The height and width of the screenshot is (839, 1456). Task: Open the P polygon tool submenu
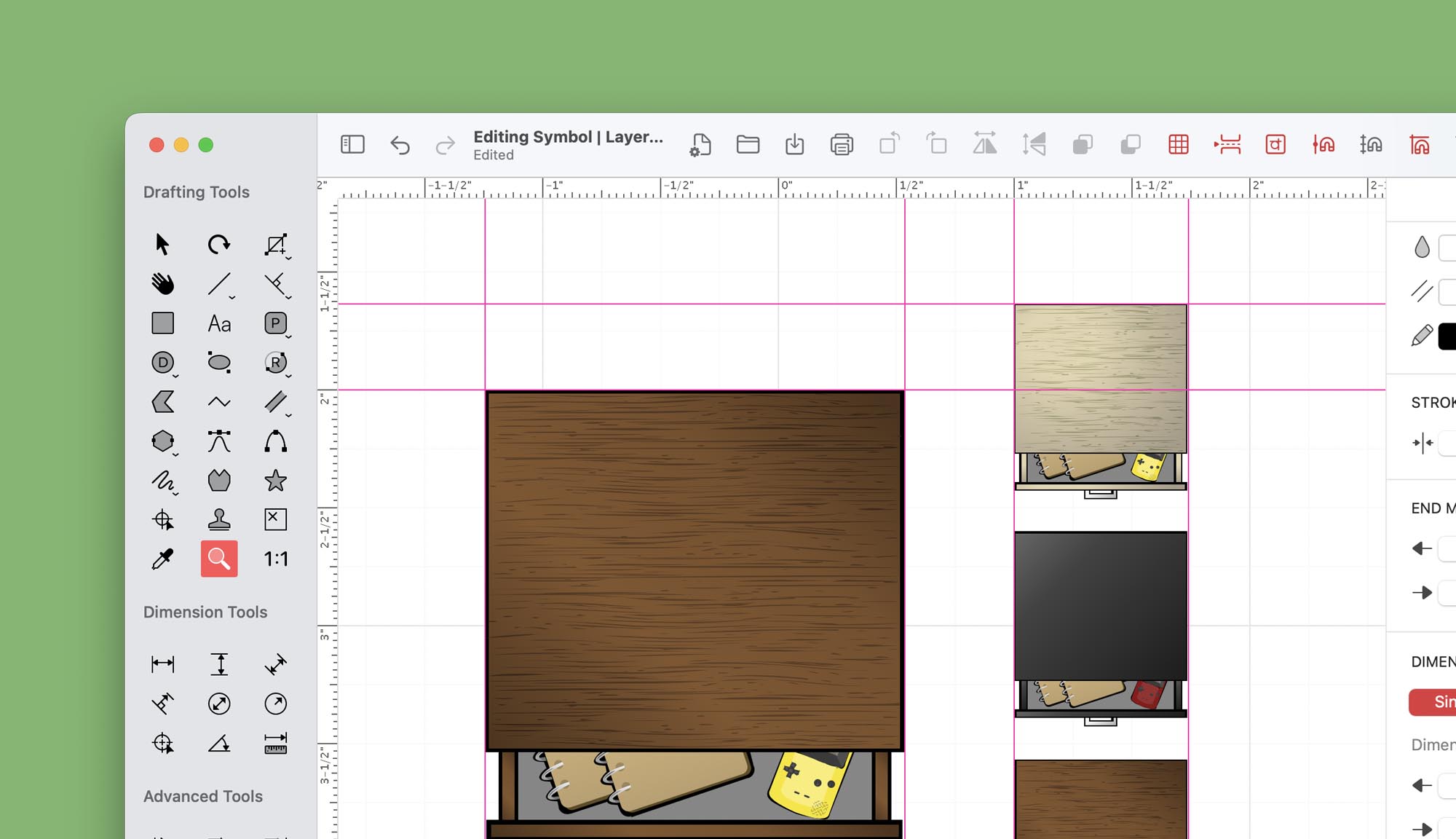[x=289, y=336]
